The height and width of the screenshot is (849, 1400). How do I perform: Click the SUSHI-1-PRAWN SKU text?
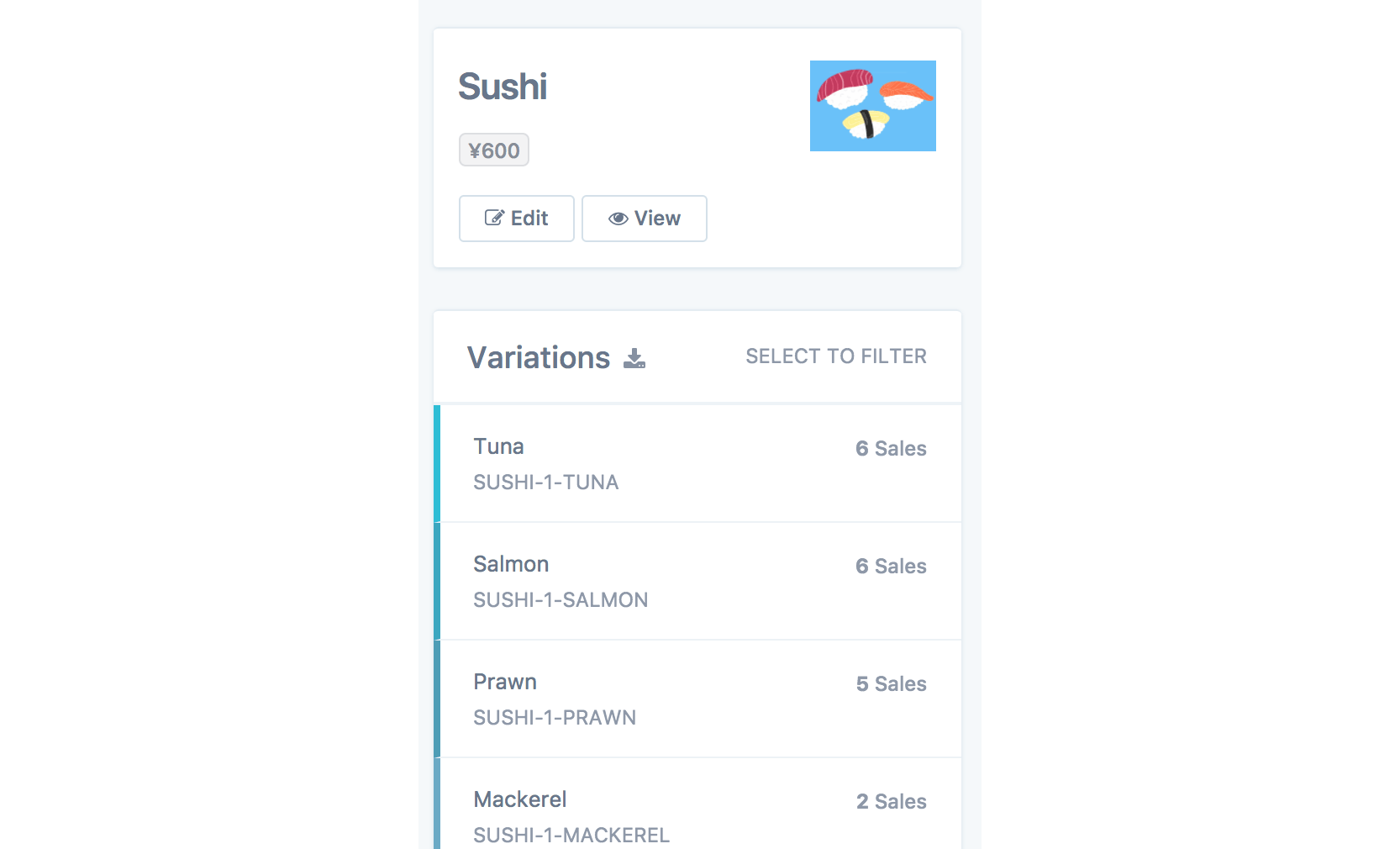coord(555,718)
